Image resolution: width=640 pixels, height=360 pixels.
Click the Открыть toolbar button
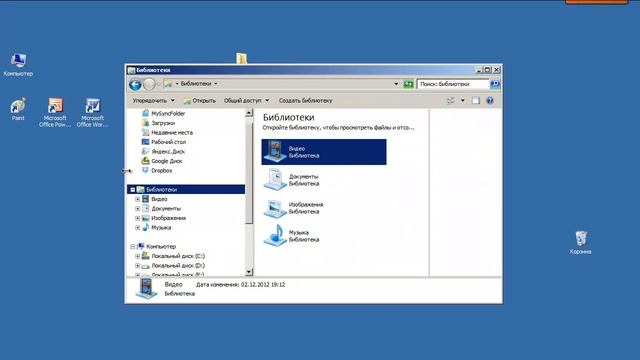[199, 100]
